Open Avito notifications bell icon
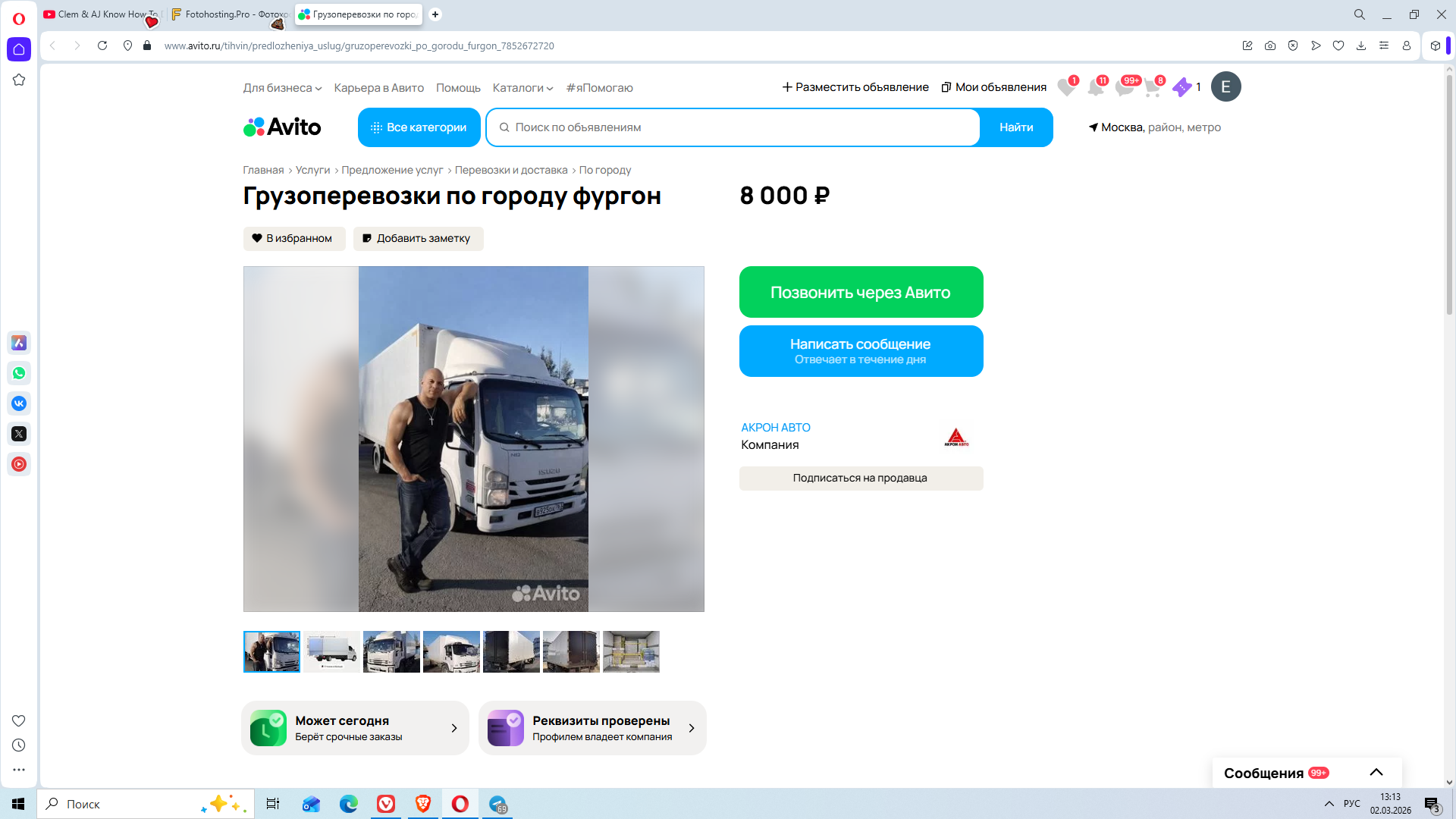1456x819 pixels. point(1095,88)
